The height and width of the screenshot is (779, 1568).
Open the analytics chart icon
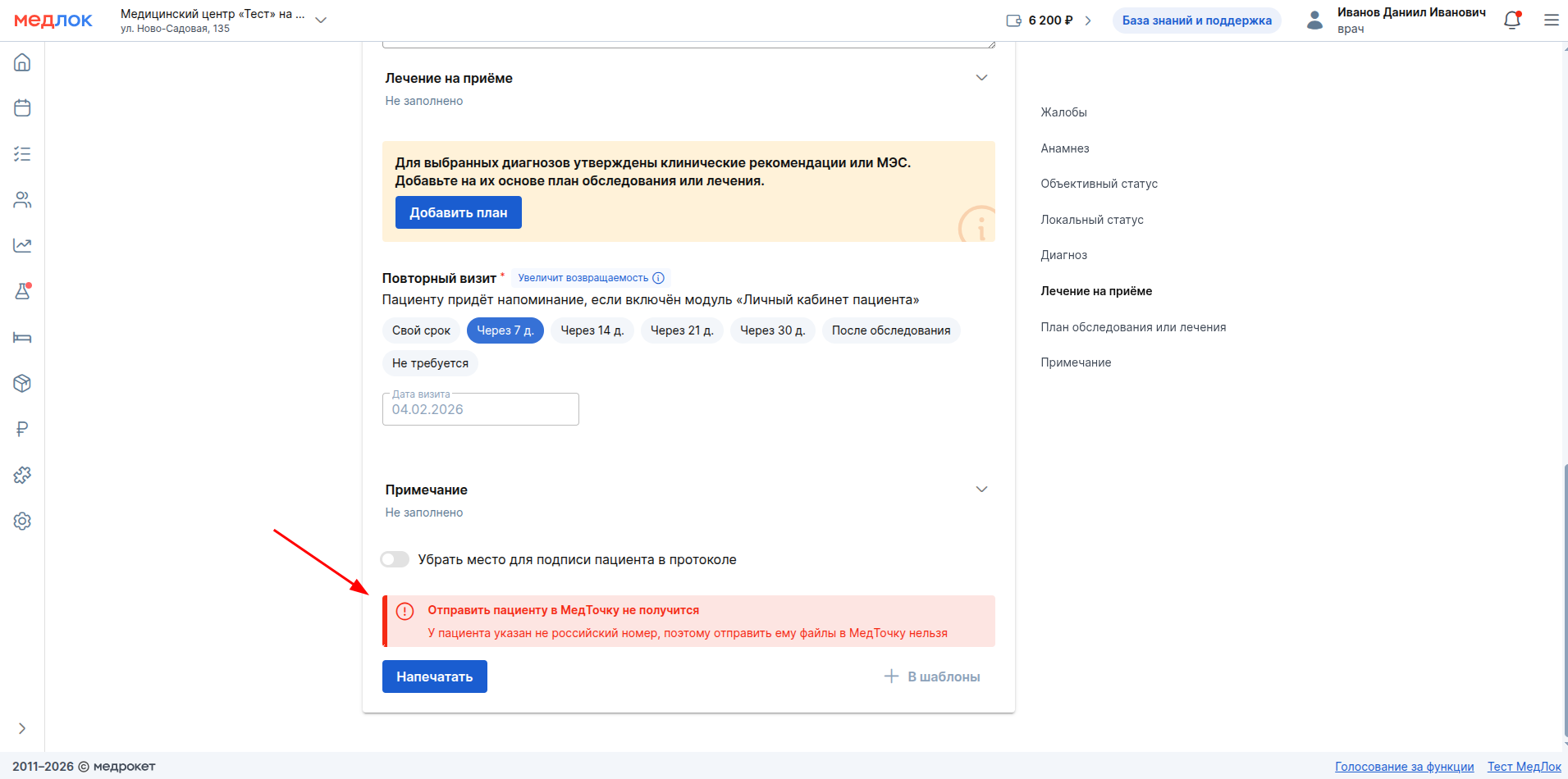(x=22, y=245)
